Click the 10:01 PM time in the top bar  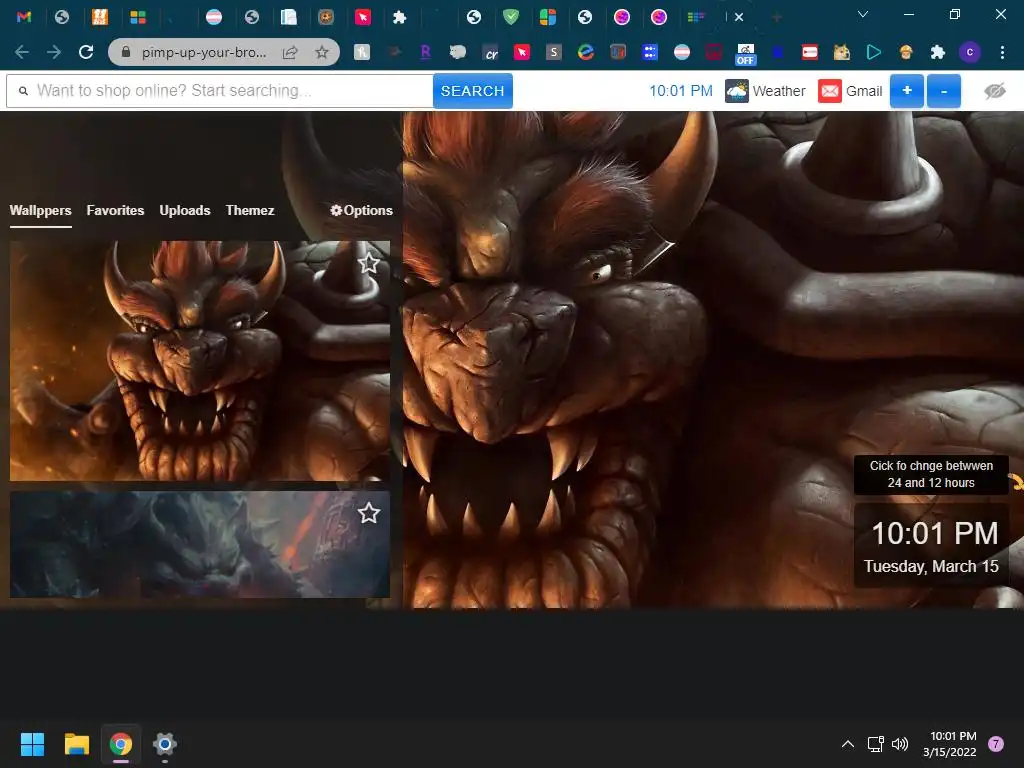coord(680,91)
